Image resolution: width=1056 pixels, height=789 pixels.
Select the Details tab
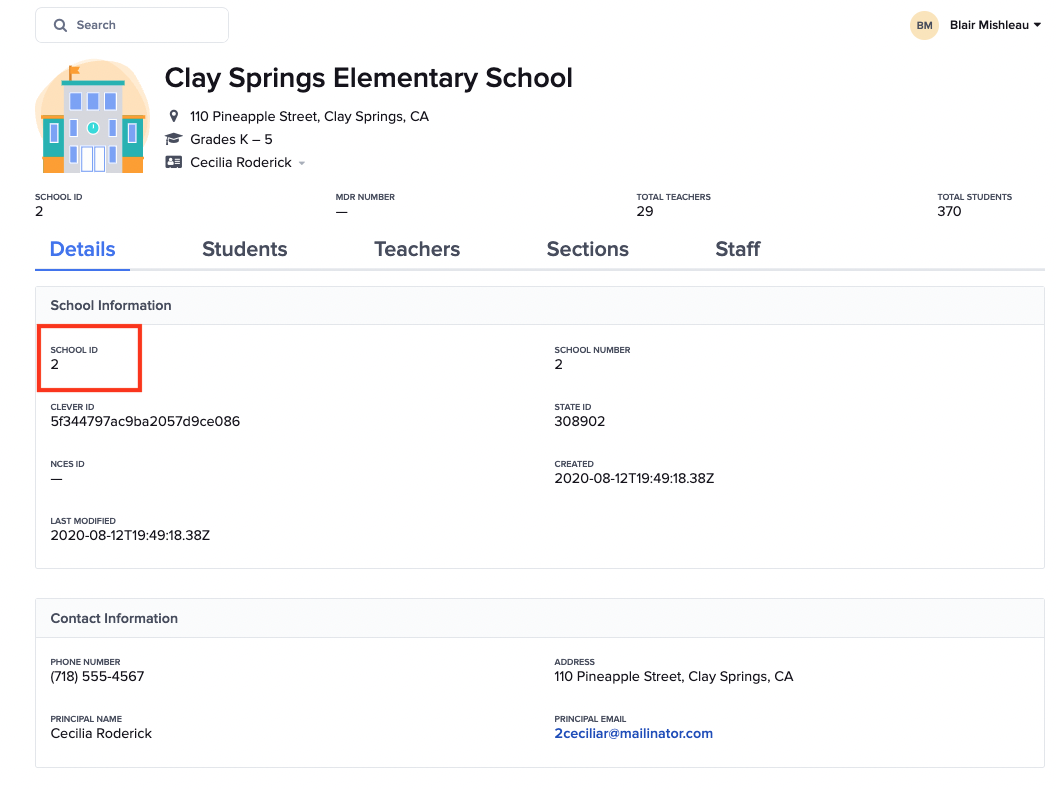(83, 250)
